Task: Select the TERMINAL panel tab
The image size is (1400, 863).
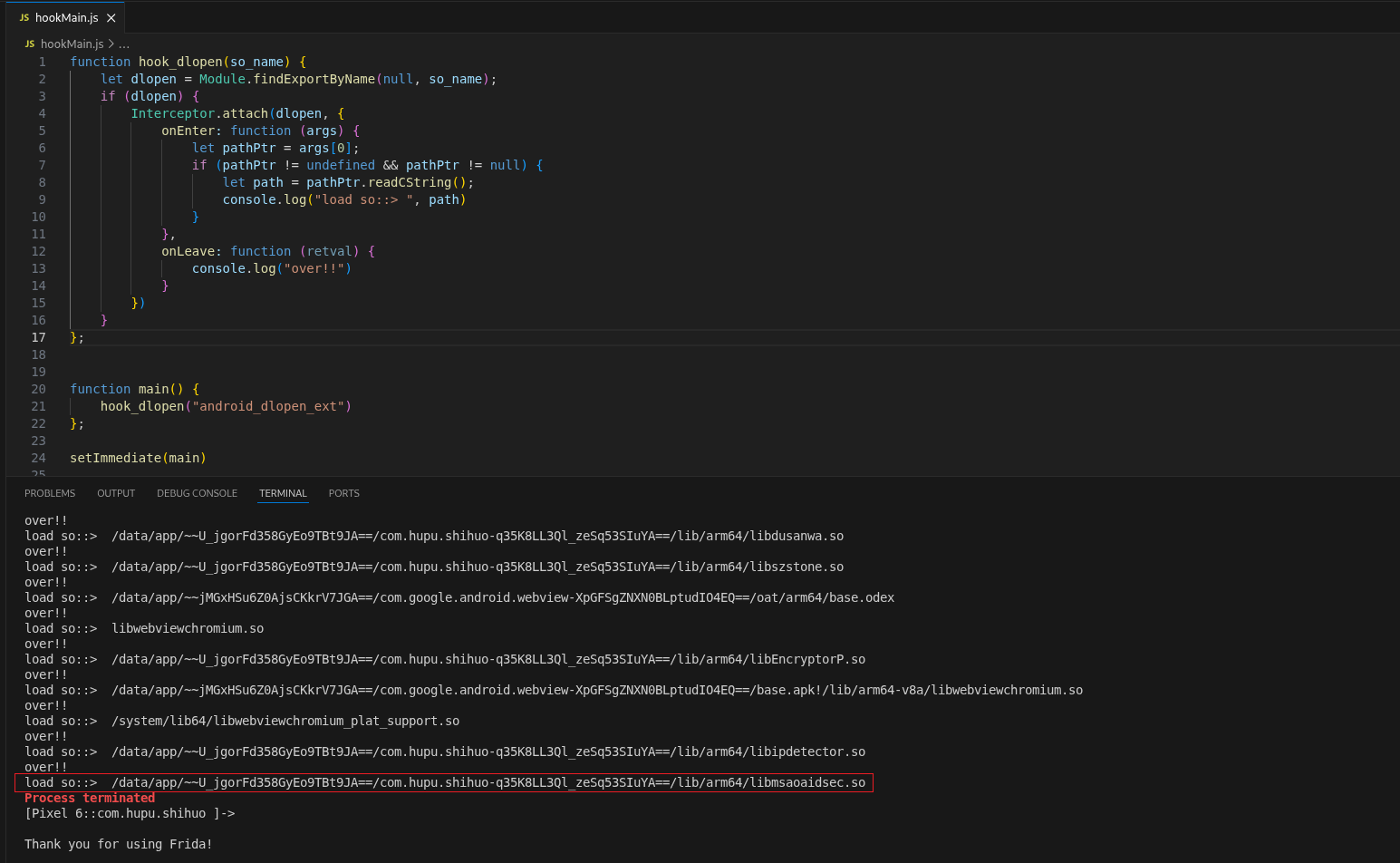Action: click(283, 493)
